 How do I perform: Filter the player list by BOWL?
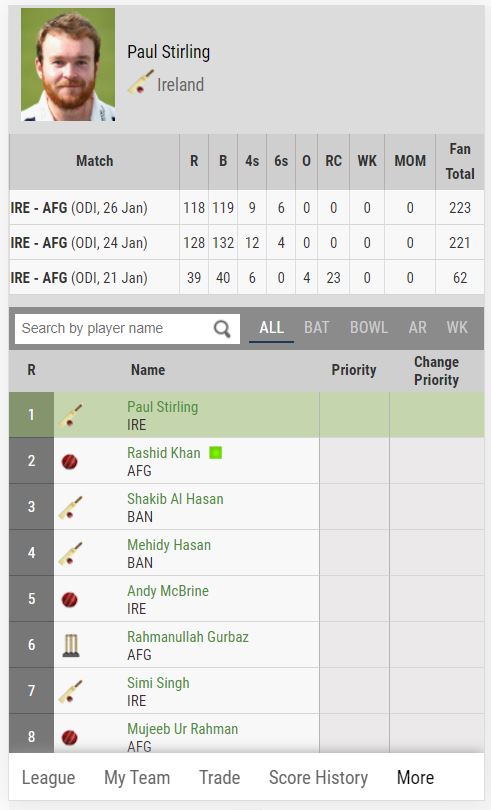tap(369, 328)
